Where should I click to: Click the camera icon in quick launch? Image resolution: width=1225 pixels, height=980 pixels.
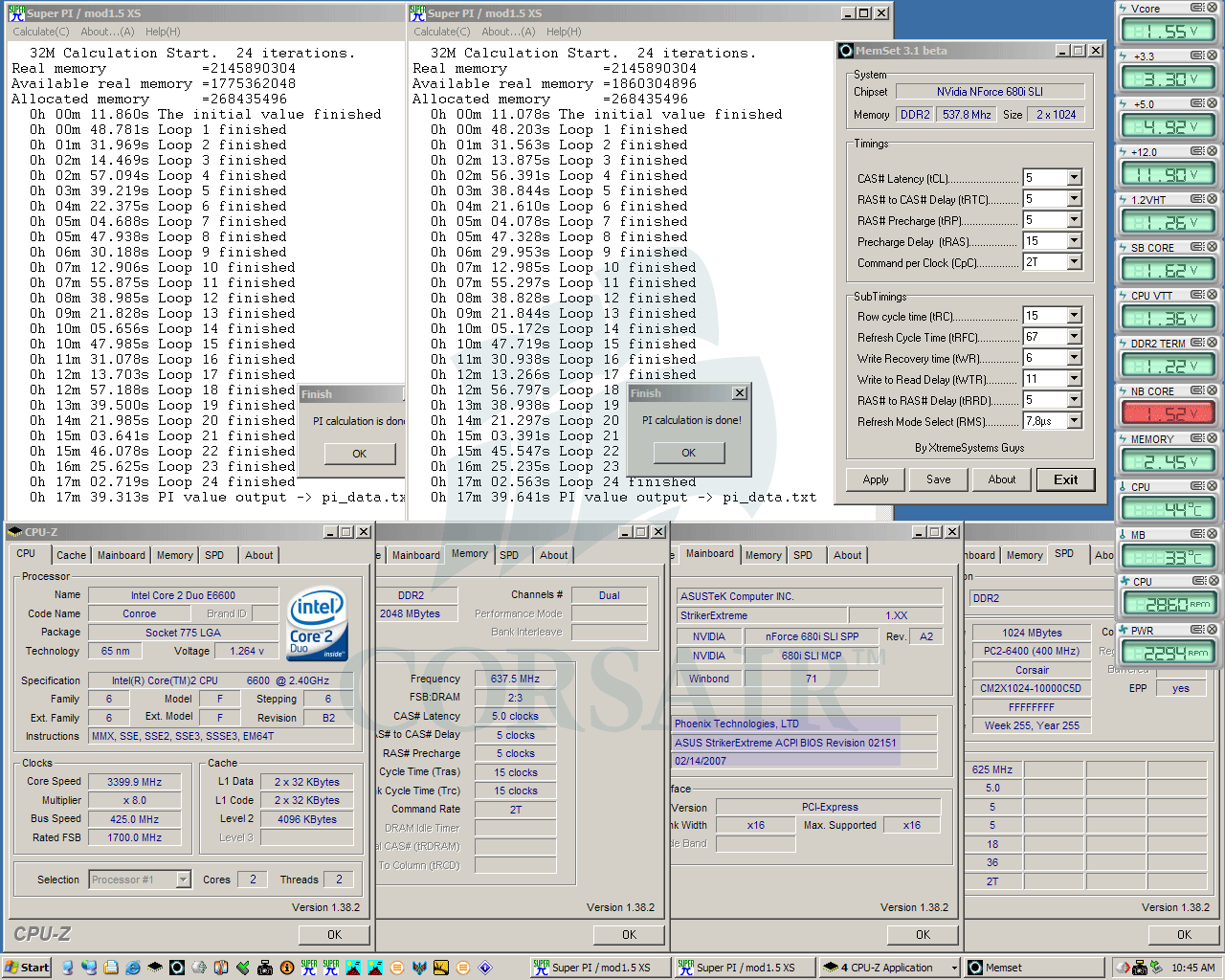click(x=265, y=968)
